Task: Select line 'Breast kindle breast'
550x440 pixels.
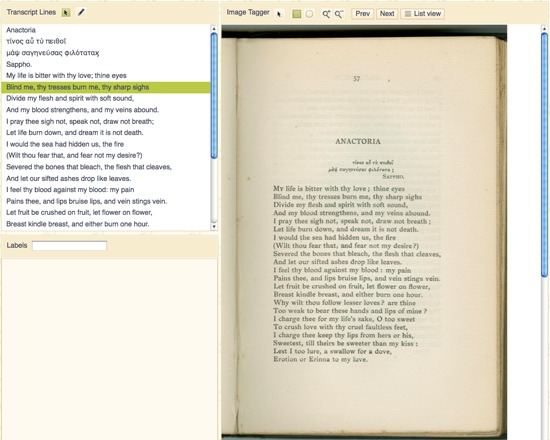Action: click(x=106, y=225)
